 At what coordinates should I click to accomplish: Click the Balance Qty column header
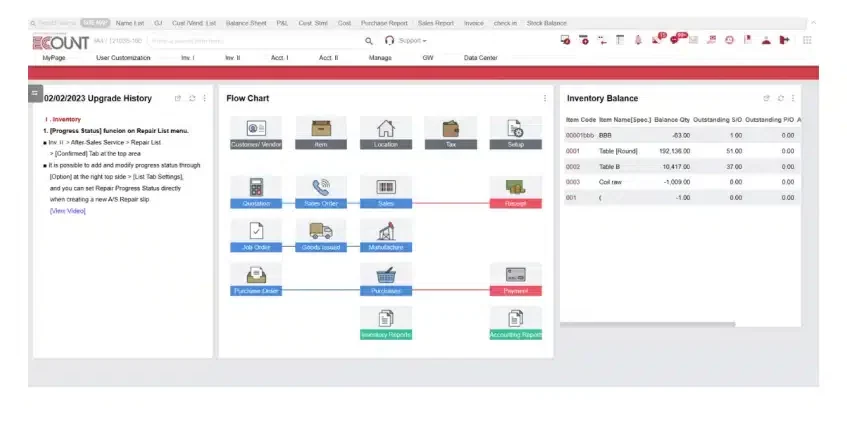[672, 120]
